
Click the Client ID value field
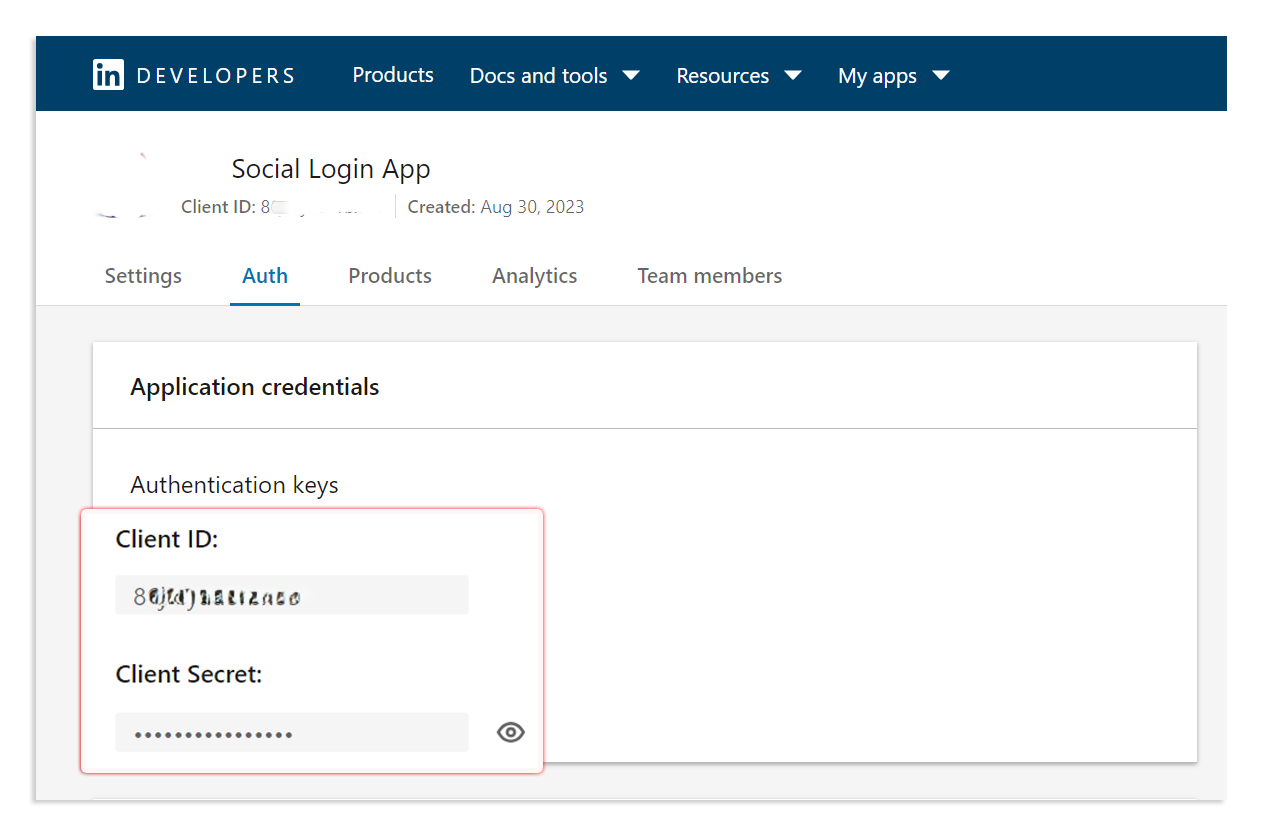click(291, 594)
